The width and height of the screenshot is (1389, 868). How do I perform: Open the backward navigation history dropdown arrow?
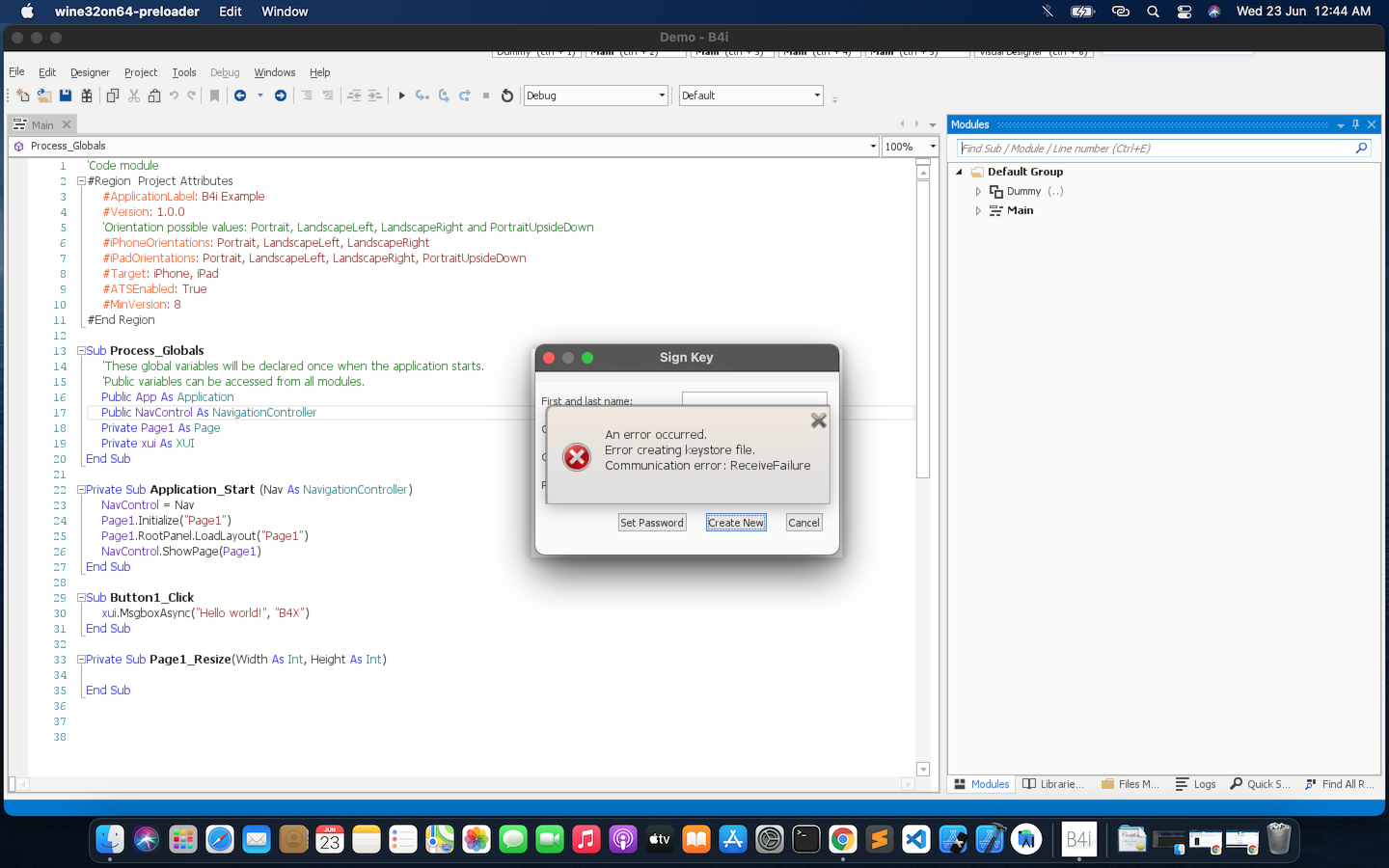pos(260,95)
